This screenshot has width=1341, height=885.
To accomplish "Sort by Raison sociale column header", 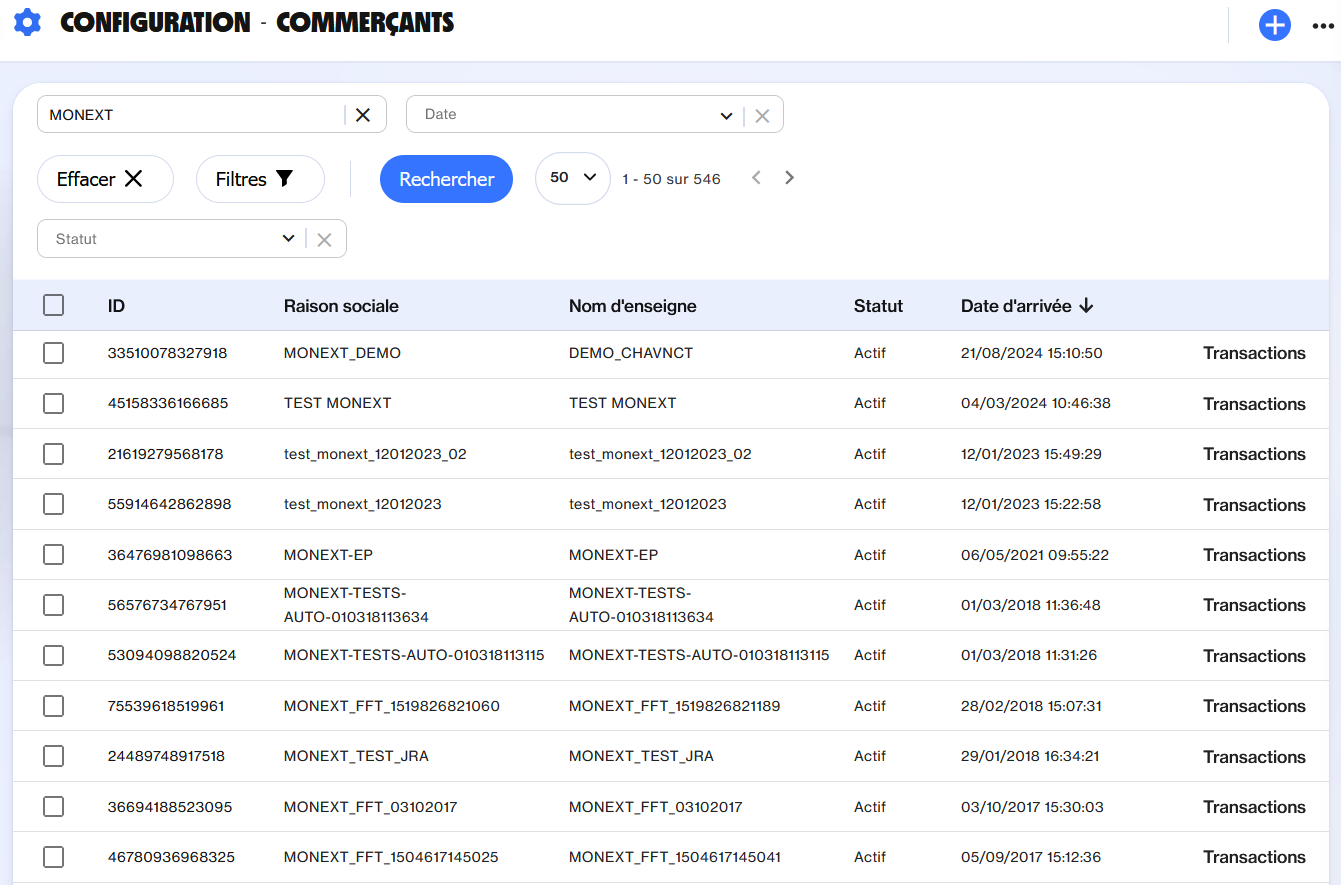I will [341, 306].
